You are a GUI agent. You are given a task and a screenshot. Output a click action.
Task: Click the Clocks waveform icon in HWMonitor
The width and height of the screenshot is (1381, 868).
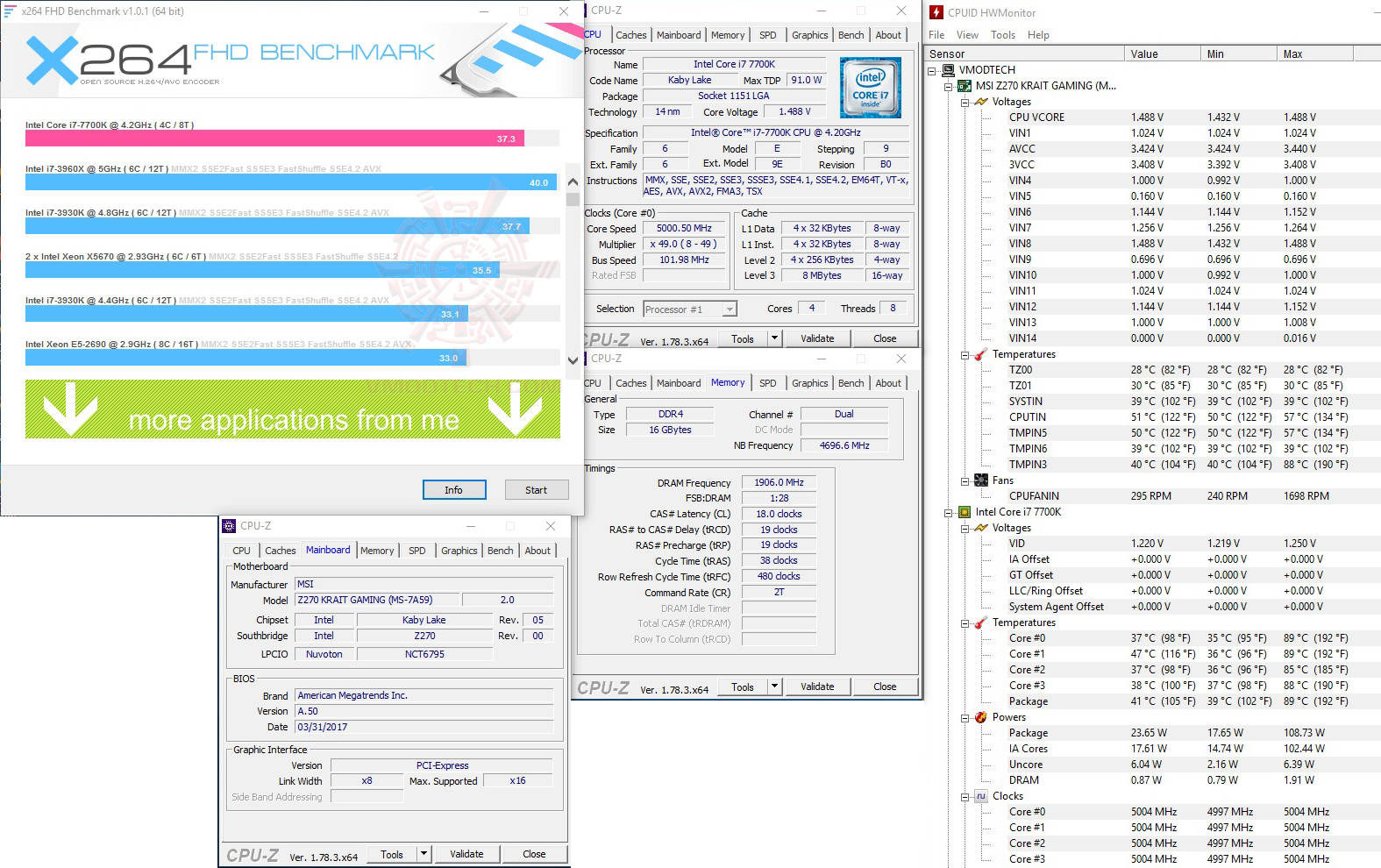pyautogui.click(x=981, y=796)
